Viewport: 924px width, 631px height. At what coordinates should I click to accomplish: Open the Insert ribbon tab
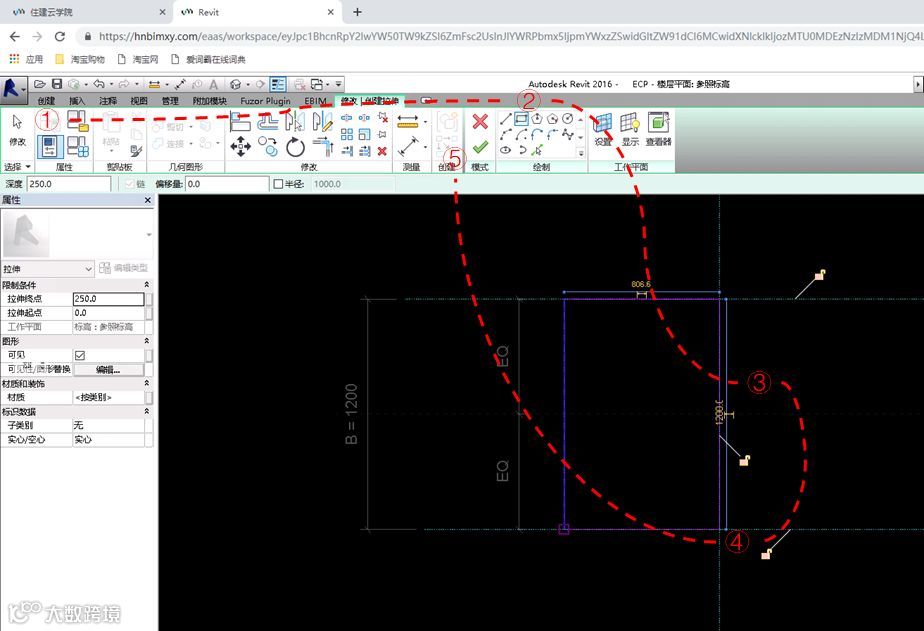coord(77,101)
